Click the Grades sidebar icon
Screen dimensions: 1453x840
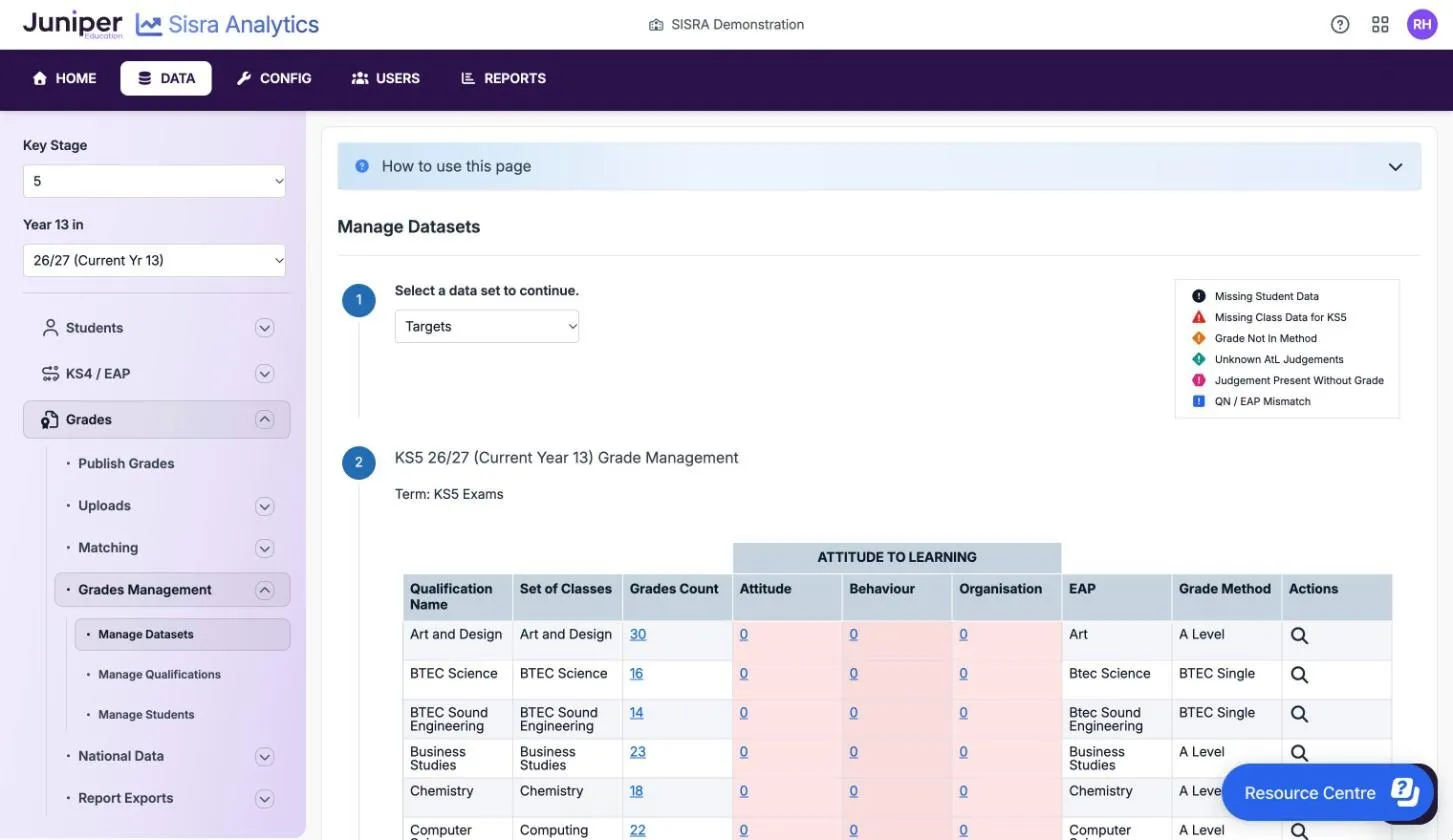tap(50, 420)
